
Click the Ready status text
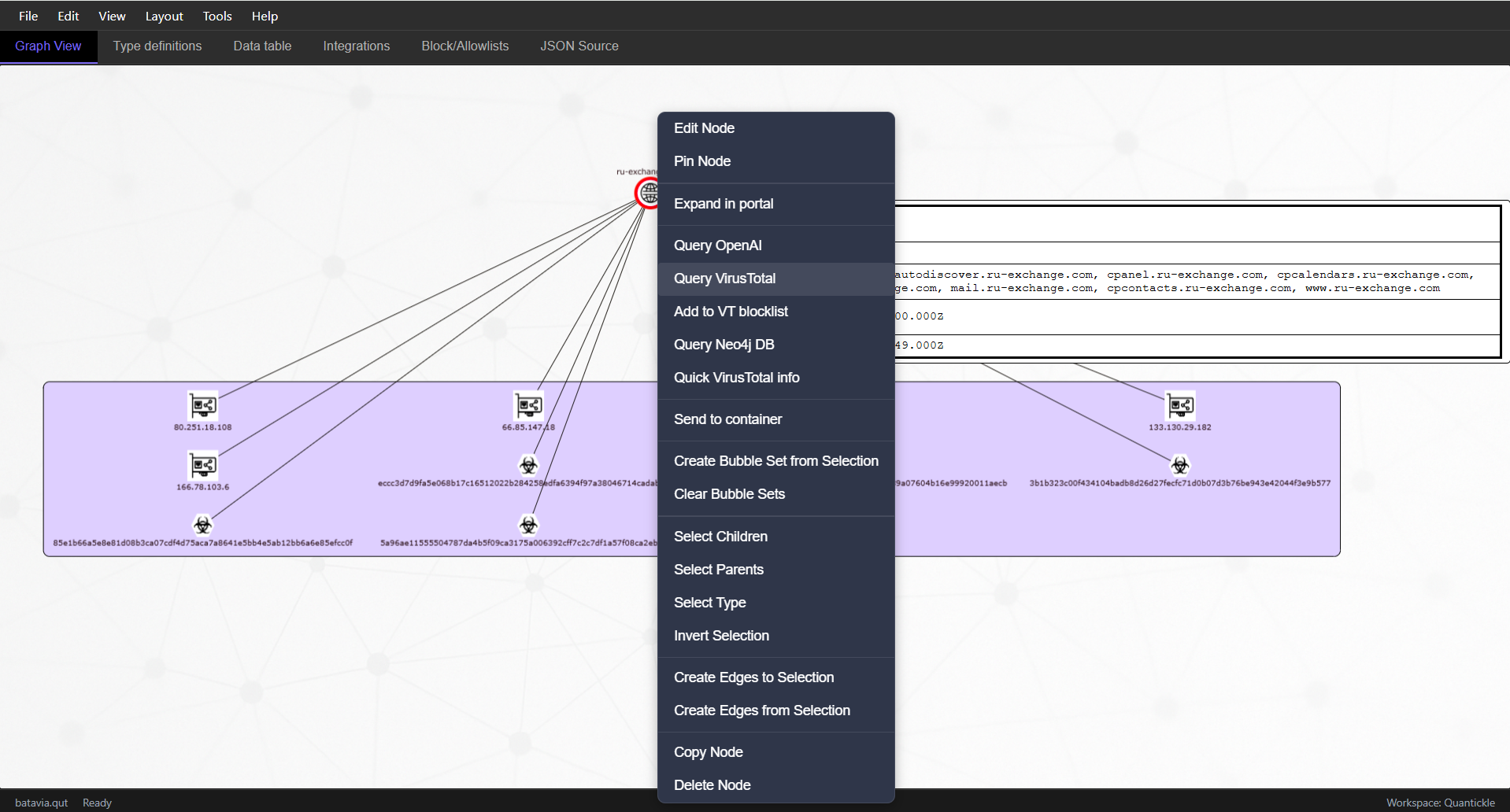(x=98, y=803)
